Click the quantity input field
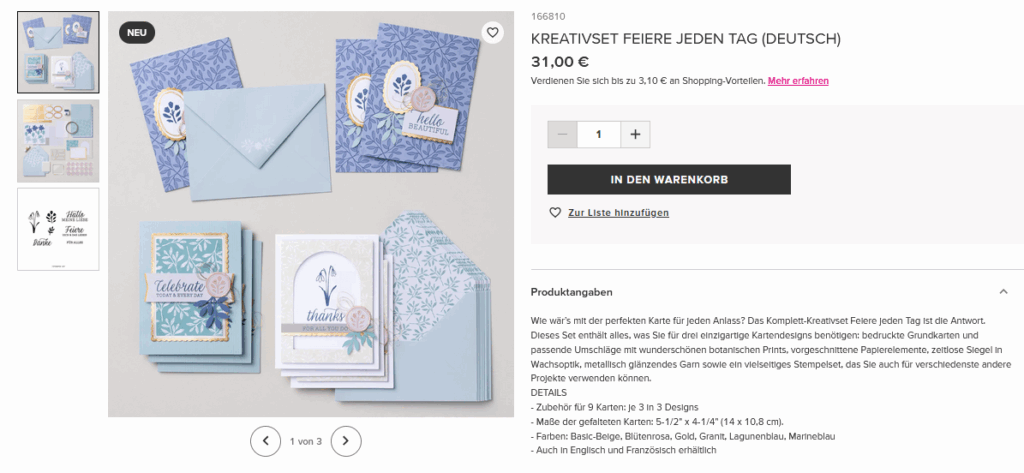 (599, 135)
